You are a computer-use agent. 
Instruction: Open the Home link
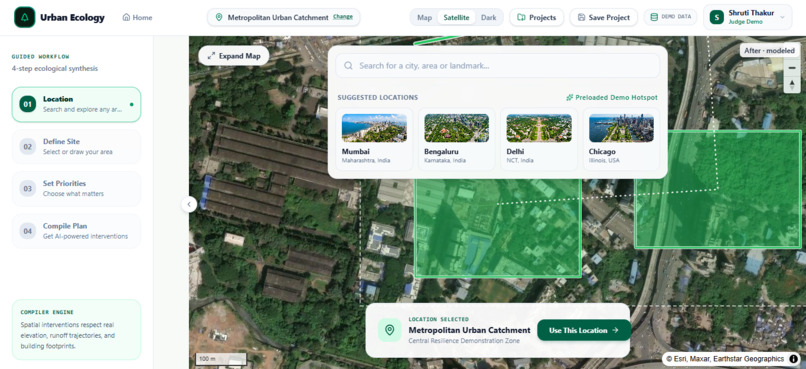(x=137, y=17)
